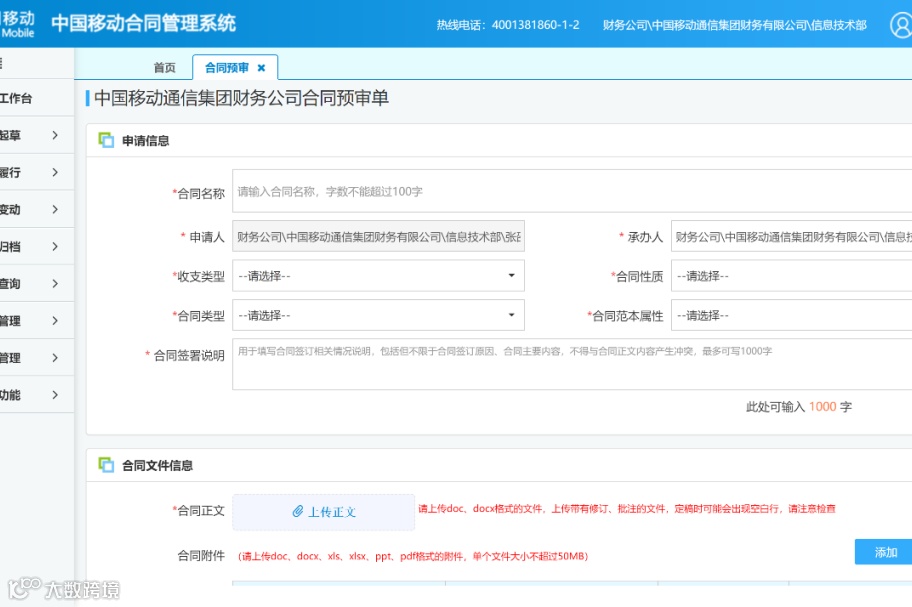Click the 承办人 field
Viewport: 912px width, 607px height.
pyautogui.click(x=791, y=236)
